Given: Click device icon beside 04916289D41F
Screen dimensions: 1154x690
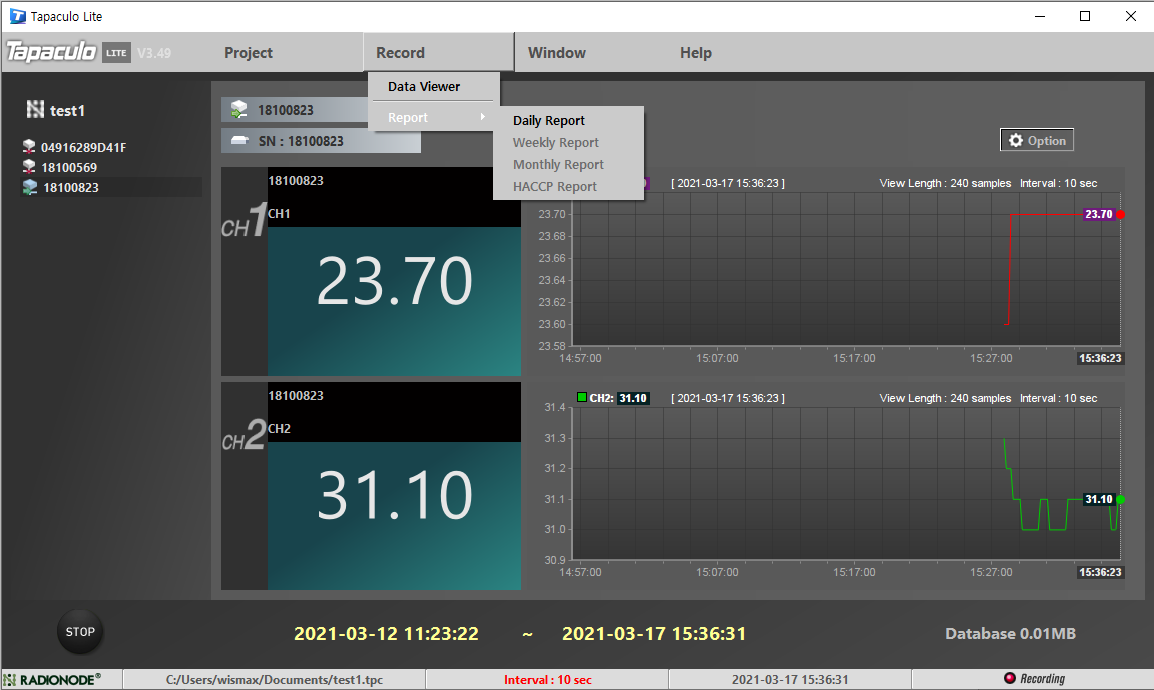Looking at the screenshot, I should (29, 146).
